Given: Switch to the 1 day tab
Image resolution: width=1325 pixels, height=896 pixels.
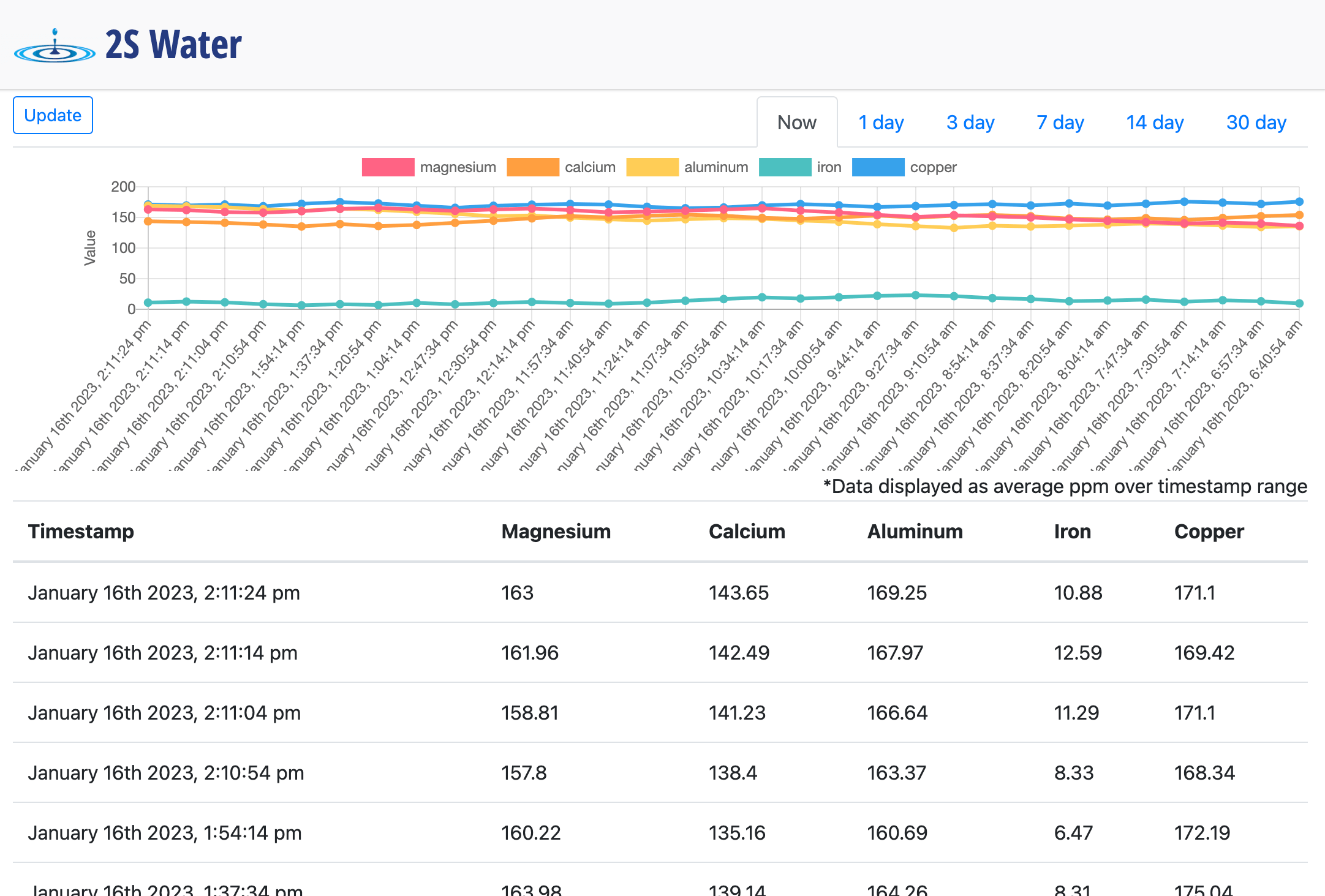Looking at the screenshot, I should (881, 122).
